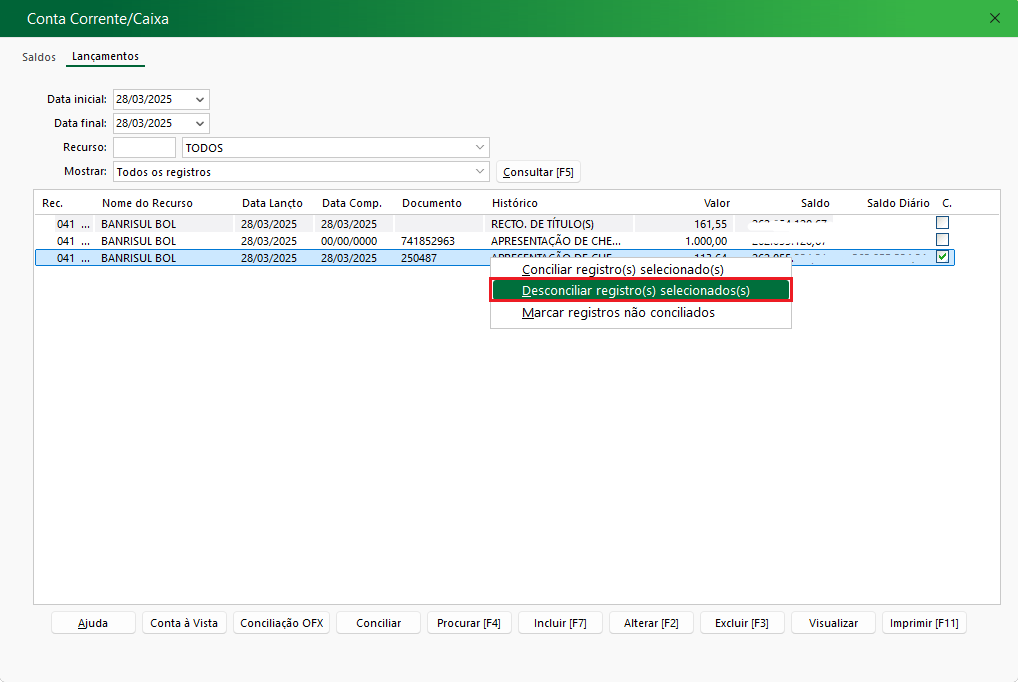Click the 28/03/2025 date in Data inicial field
Image resolution: width=1018 pixels, height=682 pixels.
point(144,99)
